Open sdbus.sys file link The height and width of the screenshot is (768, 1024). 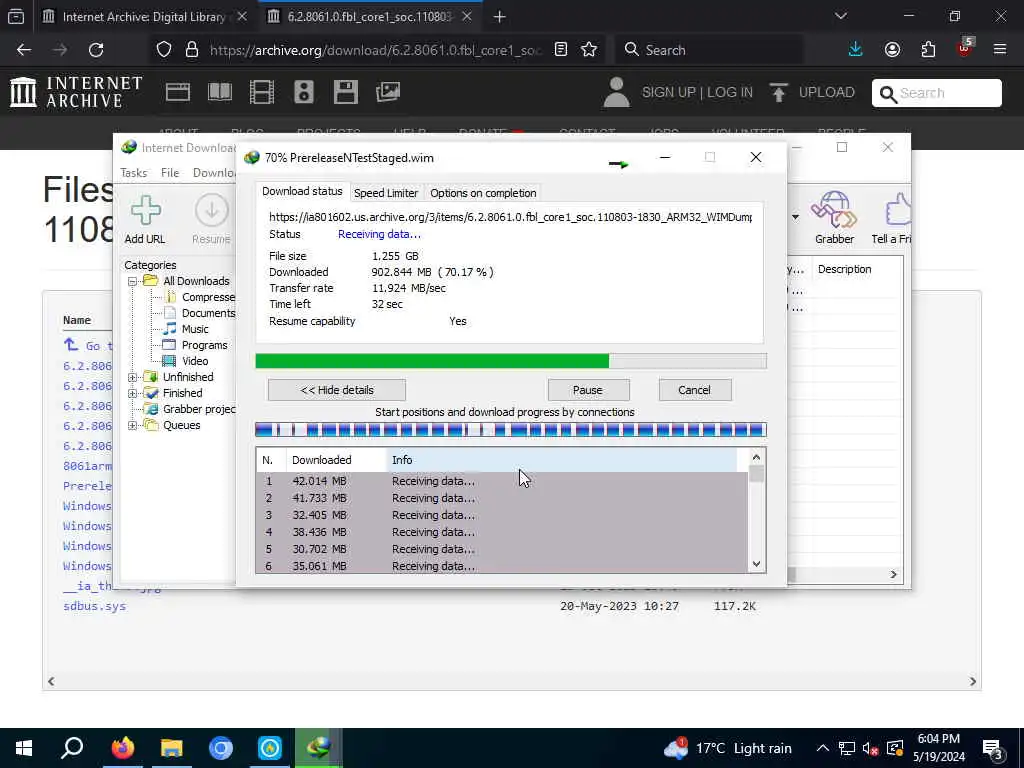95,606
